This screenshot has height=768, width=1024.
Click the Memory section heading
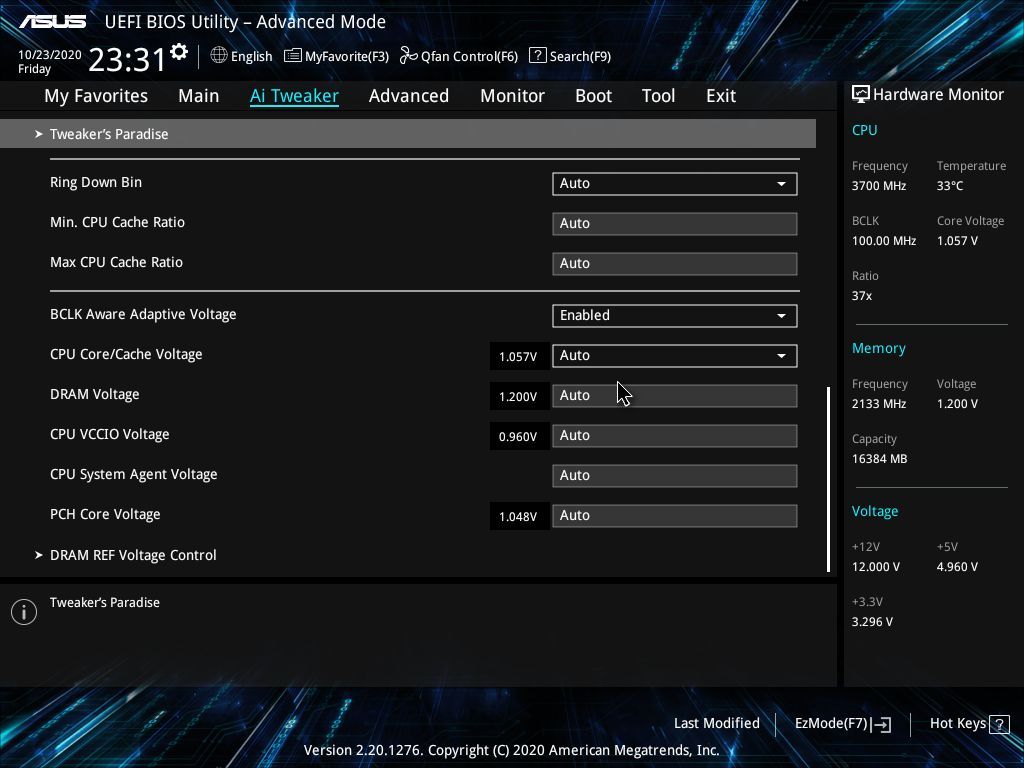(x=878, y=349)
